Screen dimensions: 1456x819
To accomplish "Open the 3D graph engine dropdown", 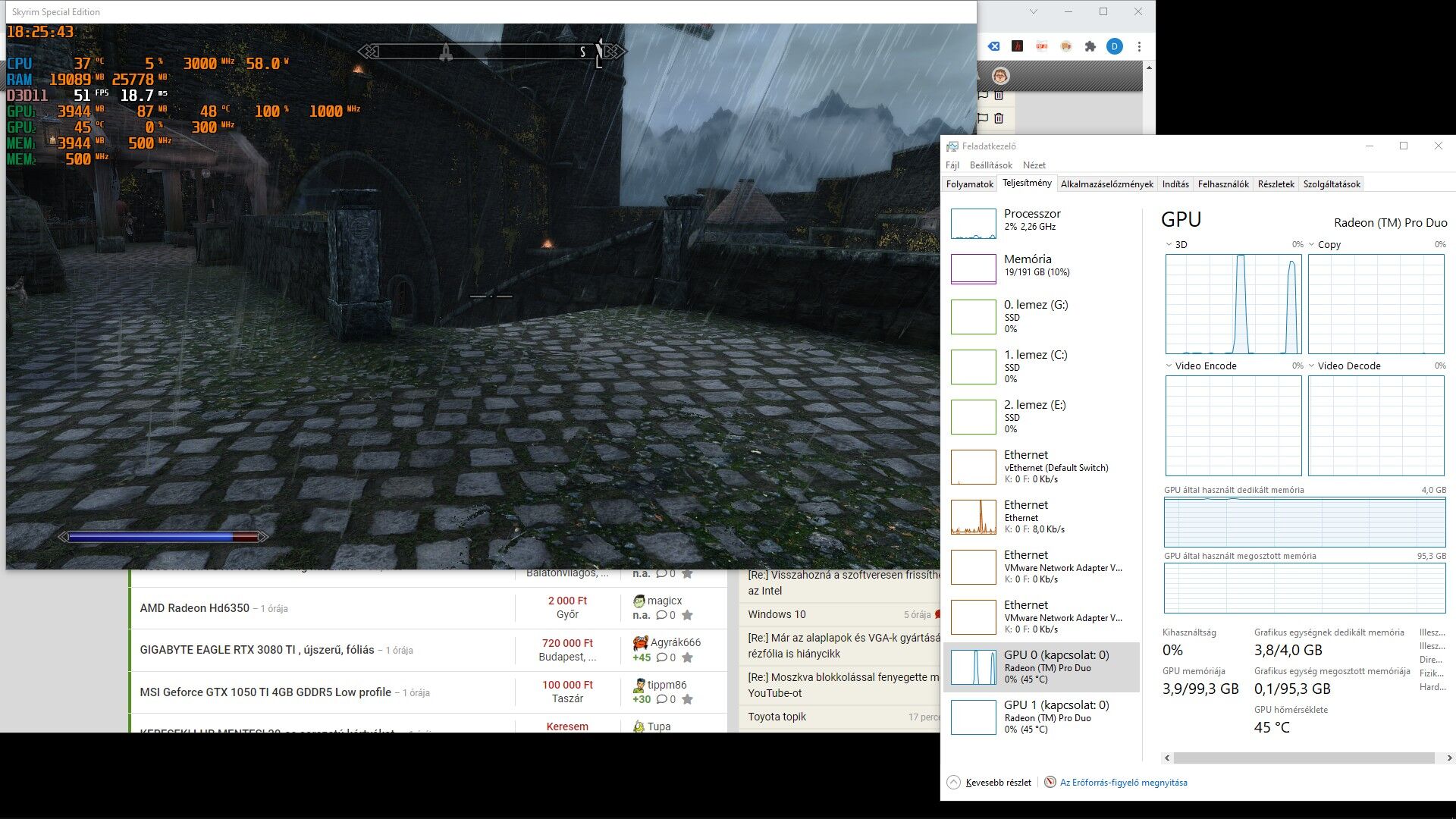I will click(1169, 244).
